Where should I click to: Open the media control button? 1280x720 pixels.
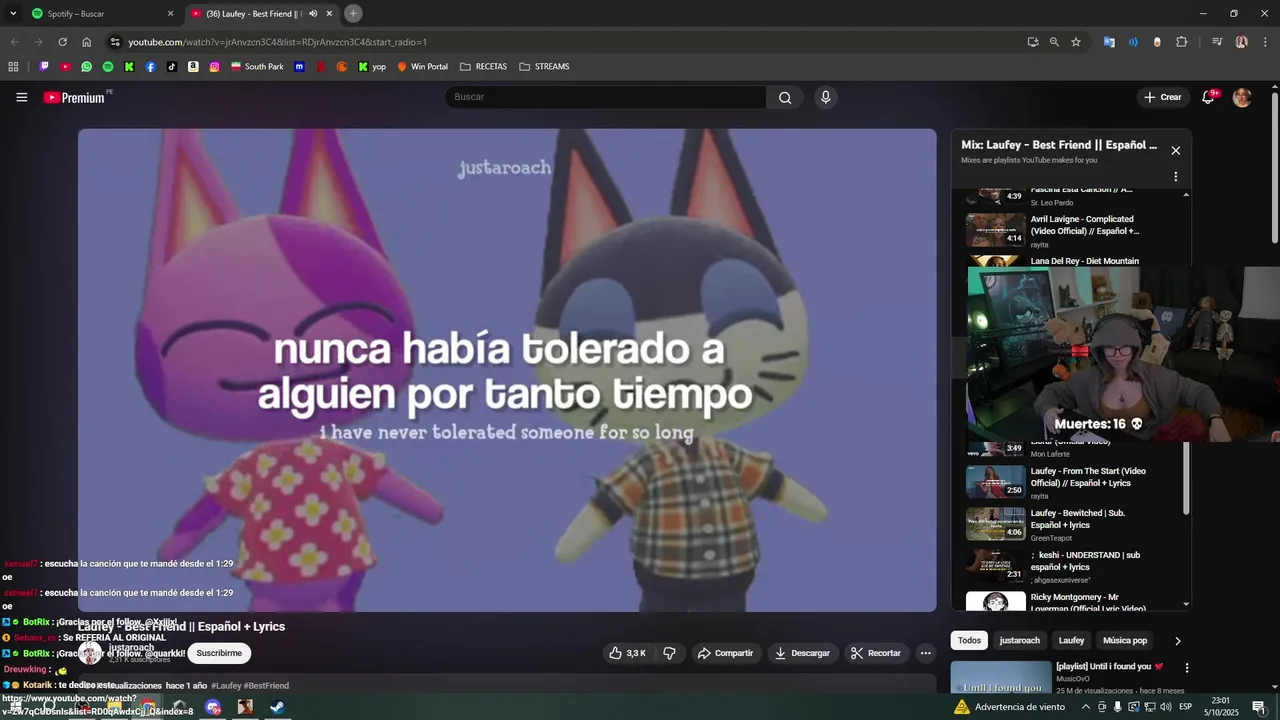point(1217,42)
